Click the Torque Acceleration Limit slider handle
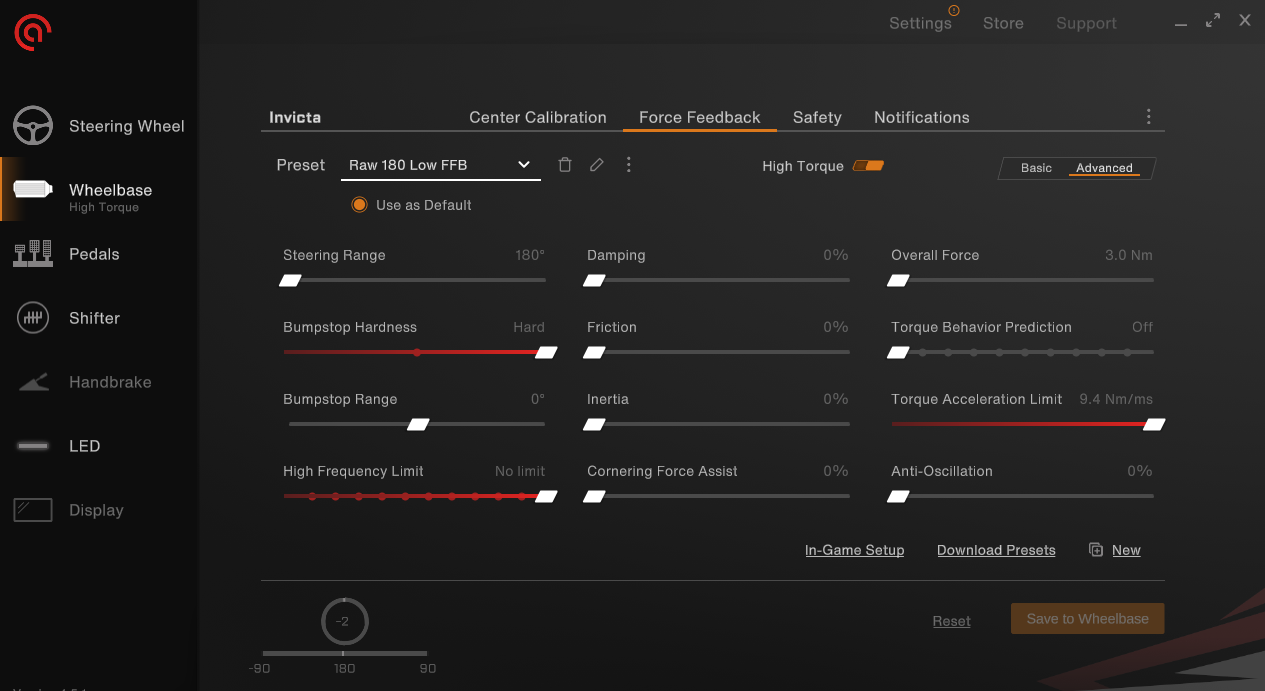The width and height of the screenshot is (1265, 691). [1154, 425]
